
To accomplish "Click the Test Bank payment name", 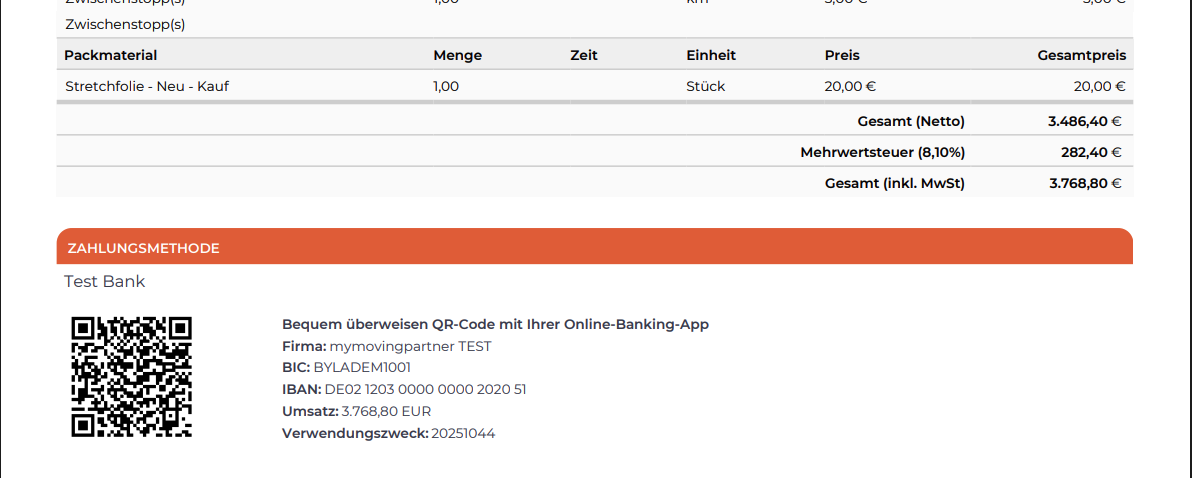I will tap(104, 281).
